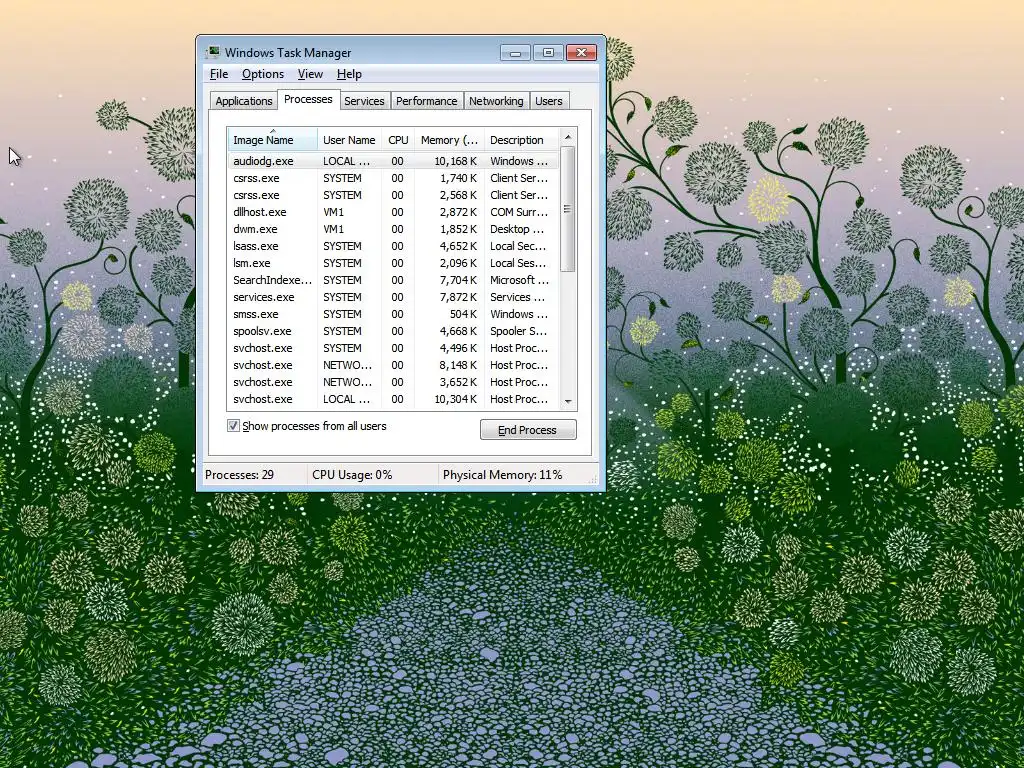Image resolution: width=1024 pixels, height=768 pixels.
Task: Click the Windows Task Manager title text
Action: click(288, 53)
